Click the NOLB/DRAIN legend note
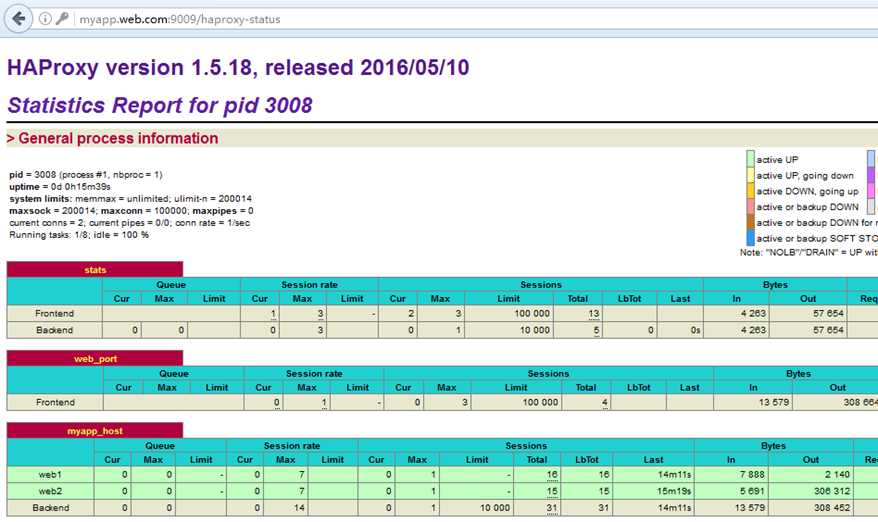 click(809, 253)
